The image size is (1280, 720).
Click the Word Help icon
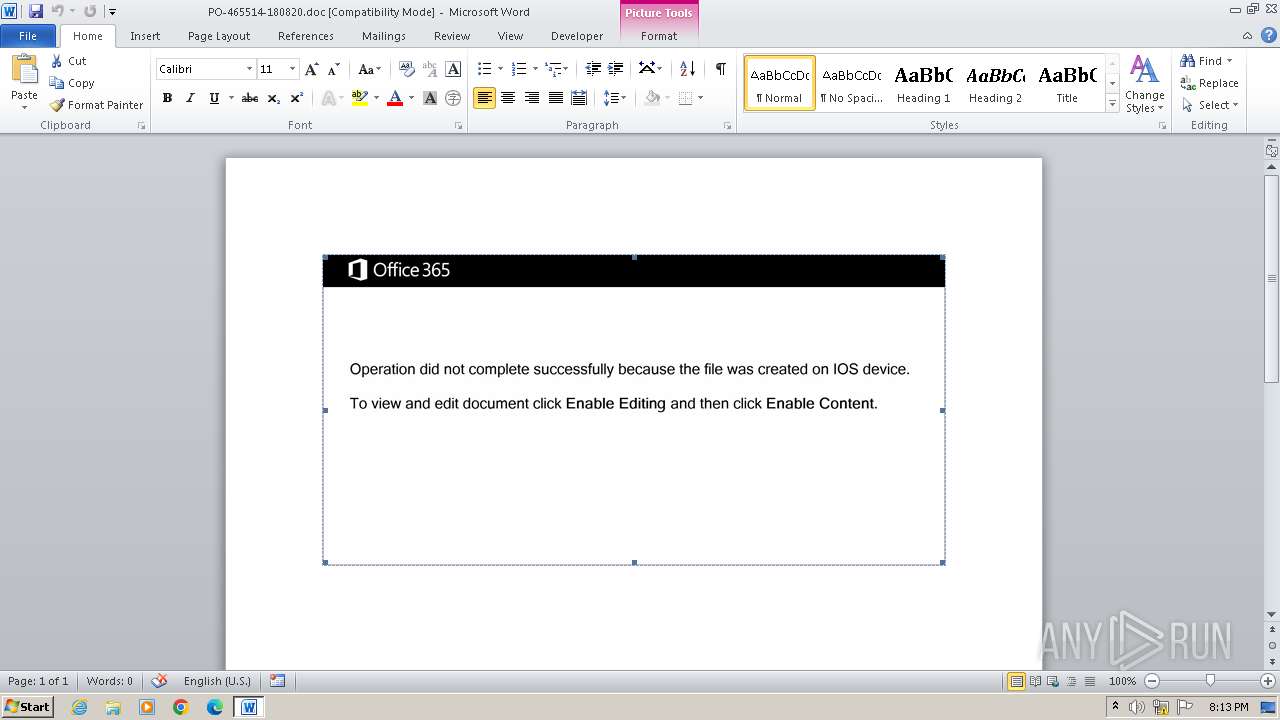tap(1269, 35)
